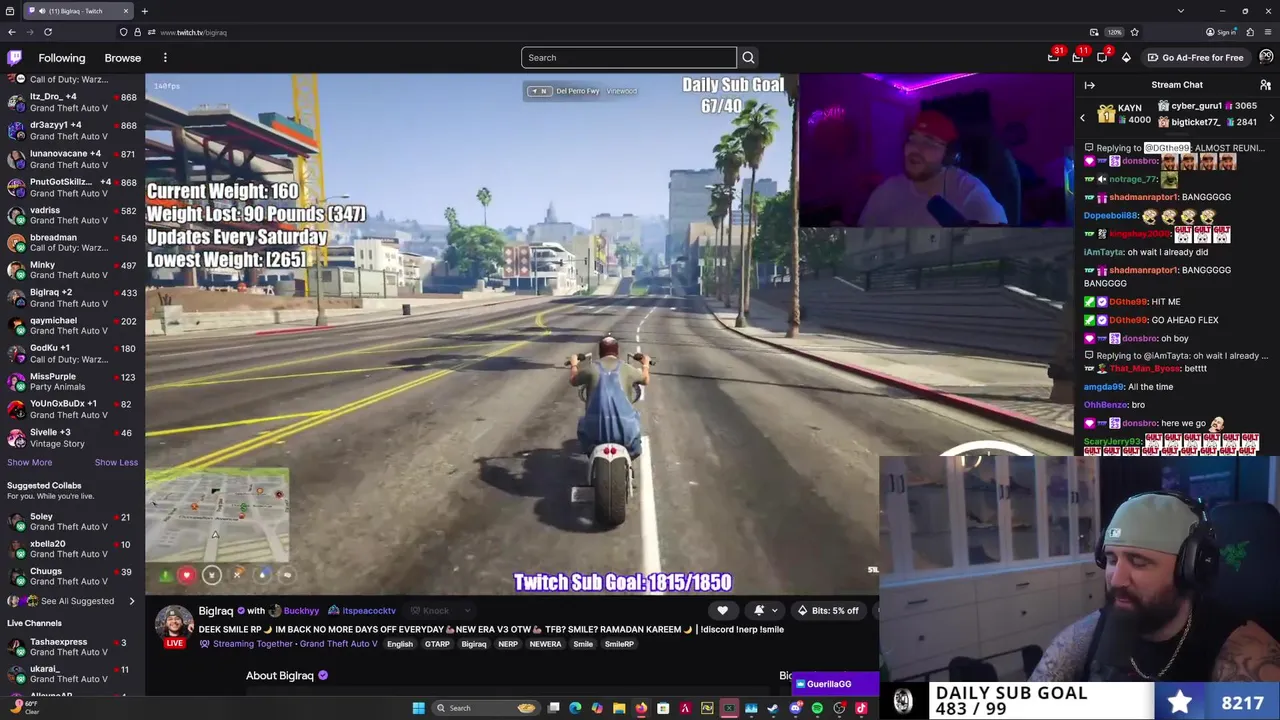Open the 120% zoom level indicator
The height and width of the screenshot is (720, 1280).
[x=1114, y=32]
